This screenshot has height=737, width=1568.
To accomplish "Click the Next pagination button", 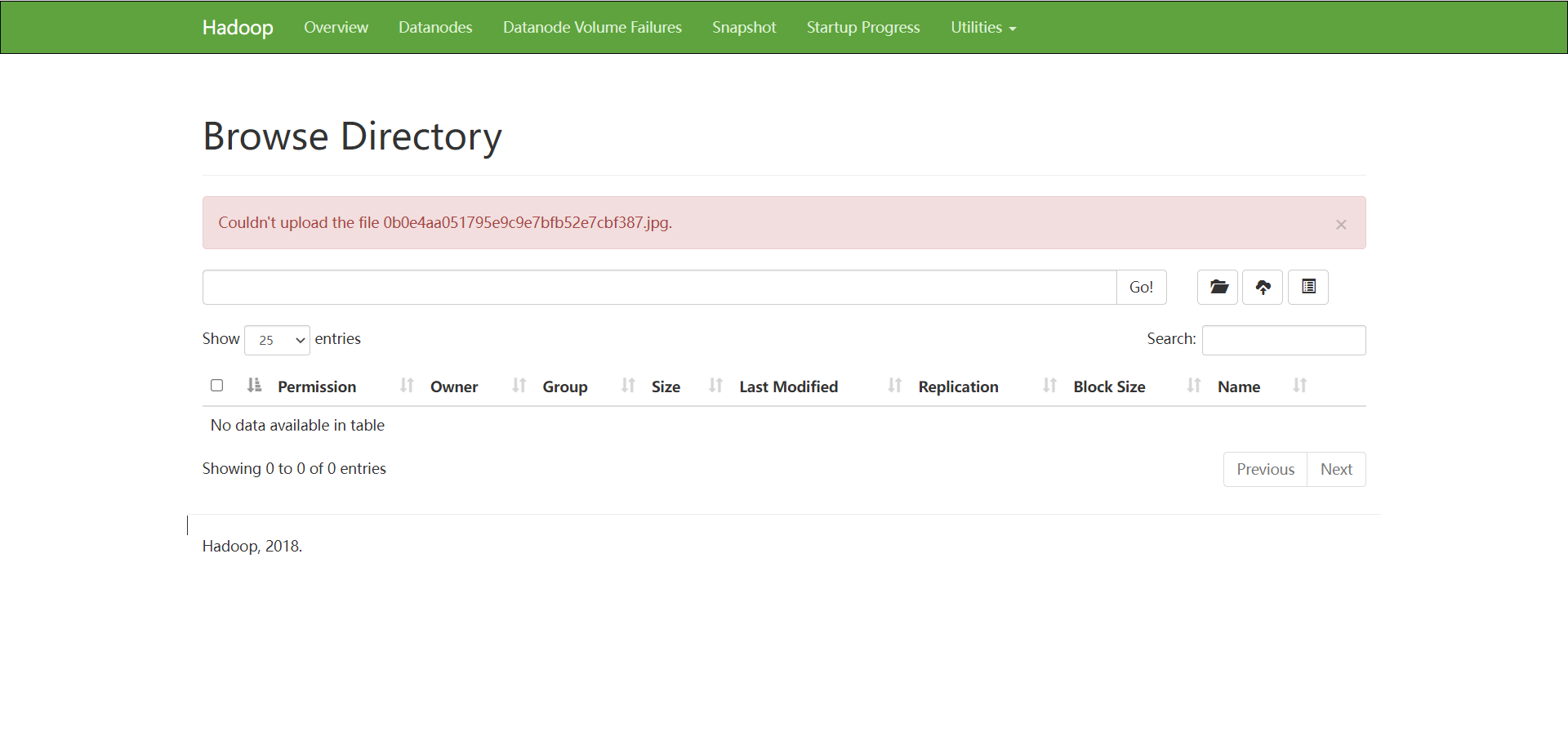I will (1336, 469).
